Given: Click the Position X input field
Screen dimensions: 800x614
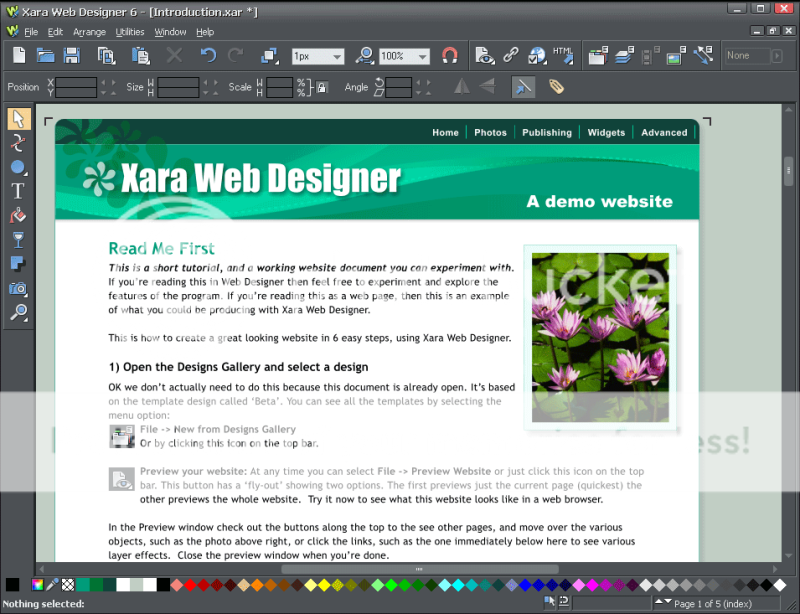Looking at the screenshot, I should (76, 82).
